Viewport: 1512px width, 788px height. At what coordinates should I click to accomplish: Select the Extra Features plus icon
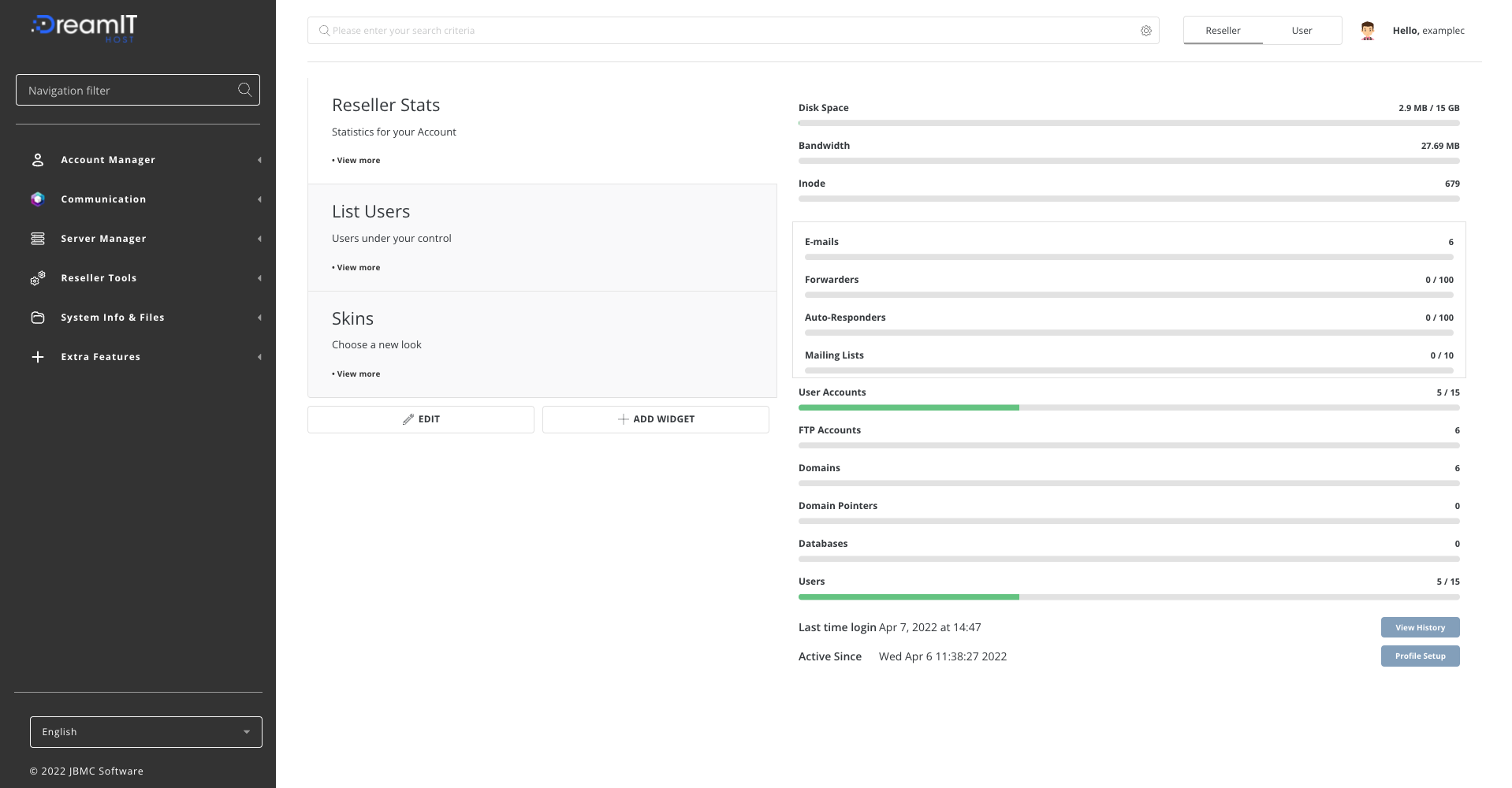(37, 356)
